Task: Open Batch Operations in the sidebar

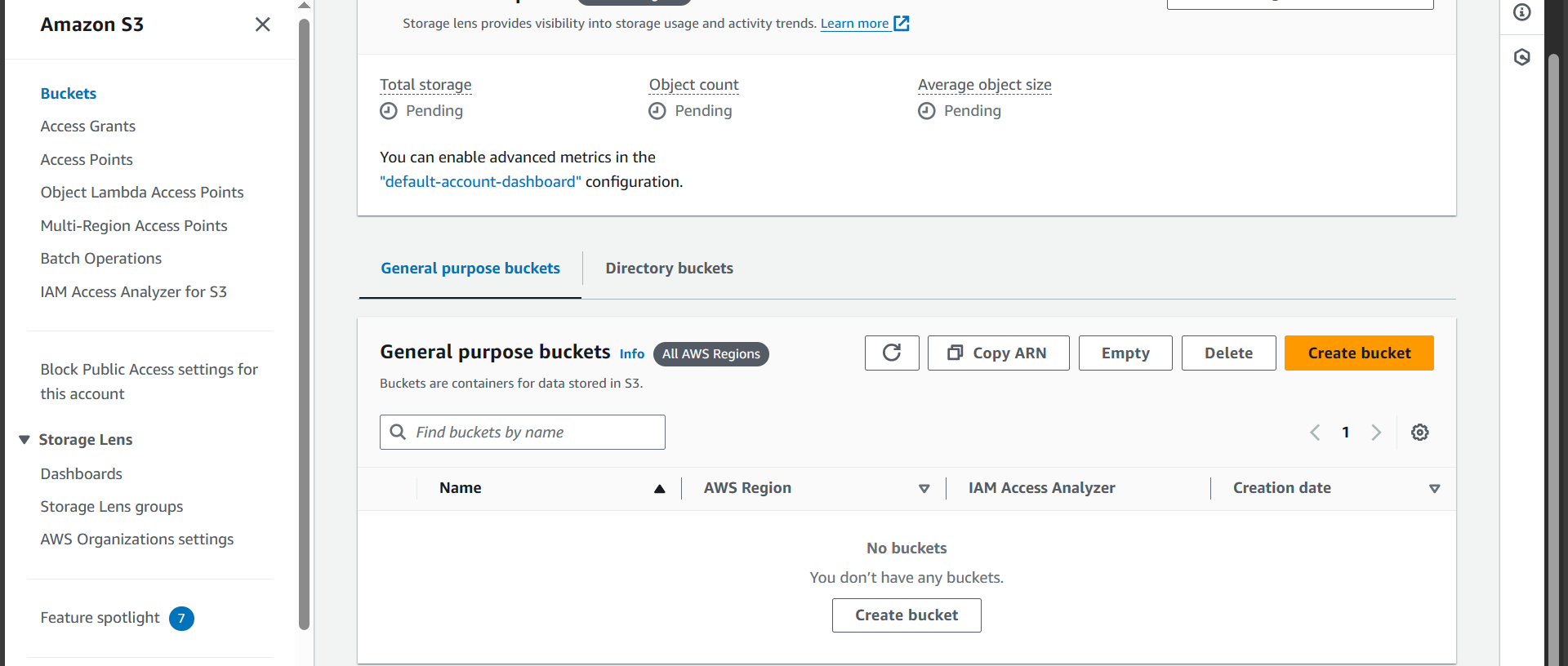Action: tap(101, 259)
